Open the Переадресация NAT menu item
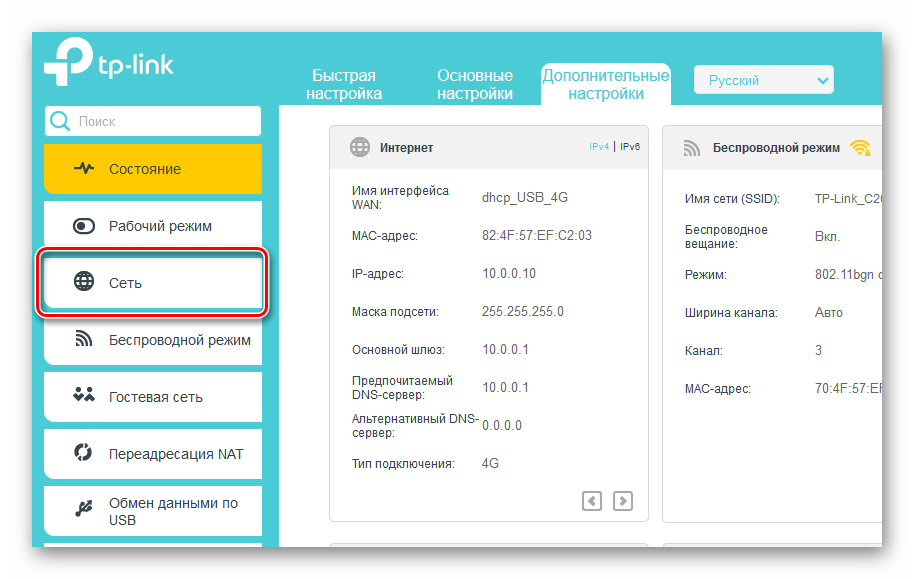 153,454
